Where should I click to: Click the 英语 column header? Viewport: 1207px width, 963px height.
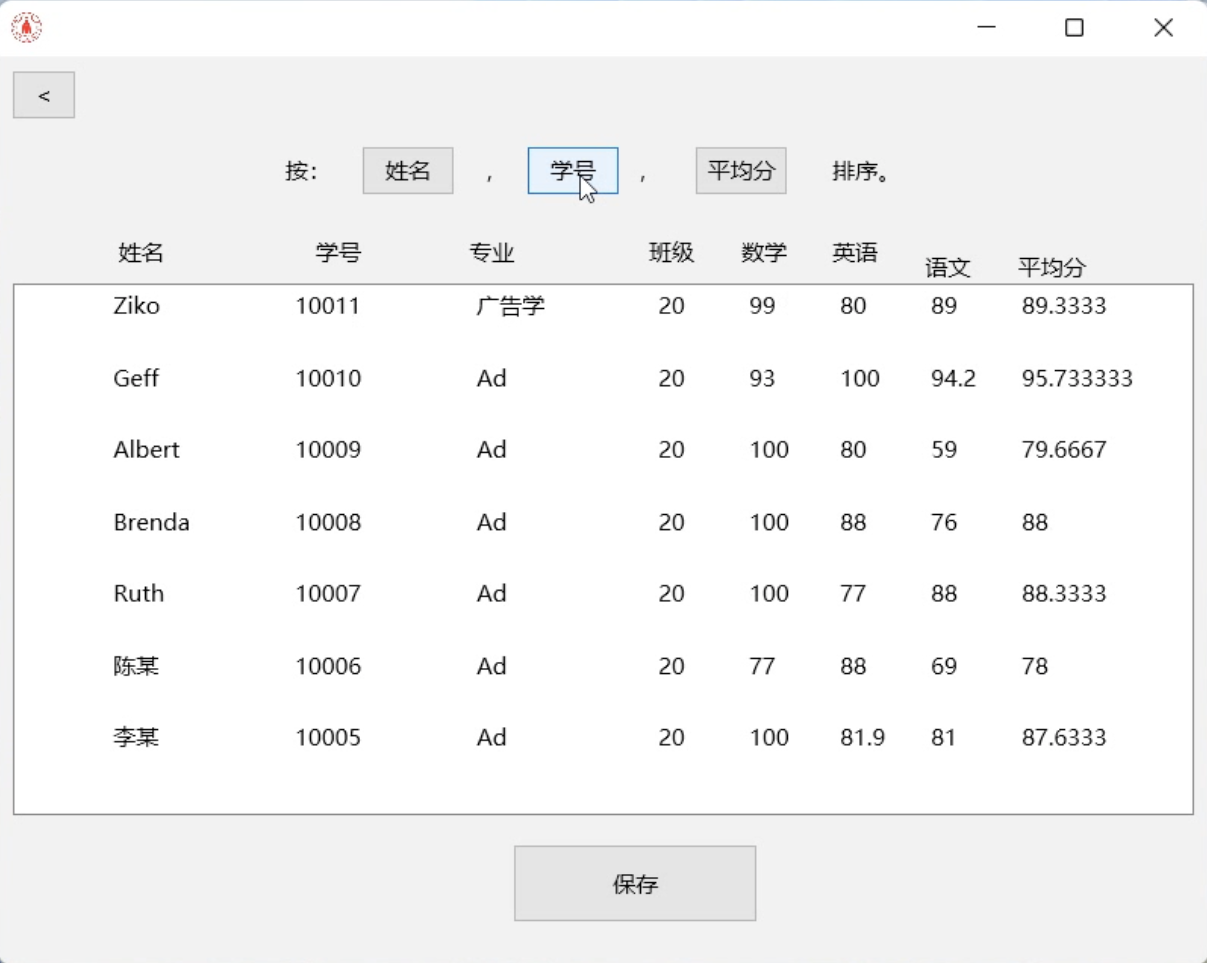pos(854,253)
